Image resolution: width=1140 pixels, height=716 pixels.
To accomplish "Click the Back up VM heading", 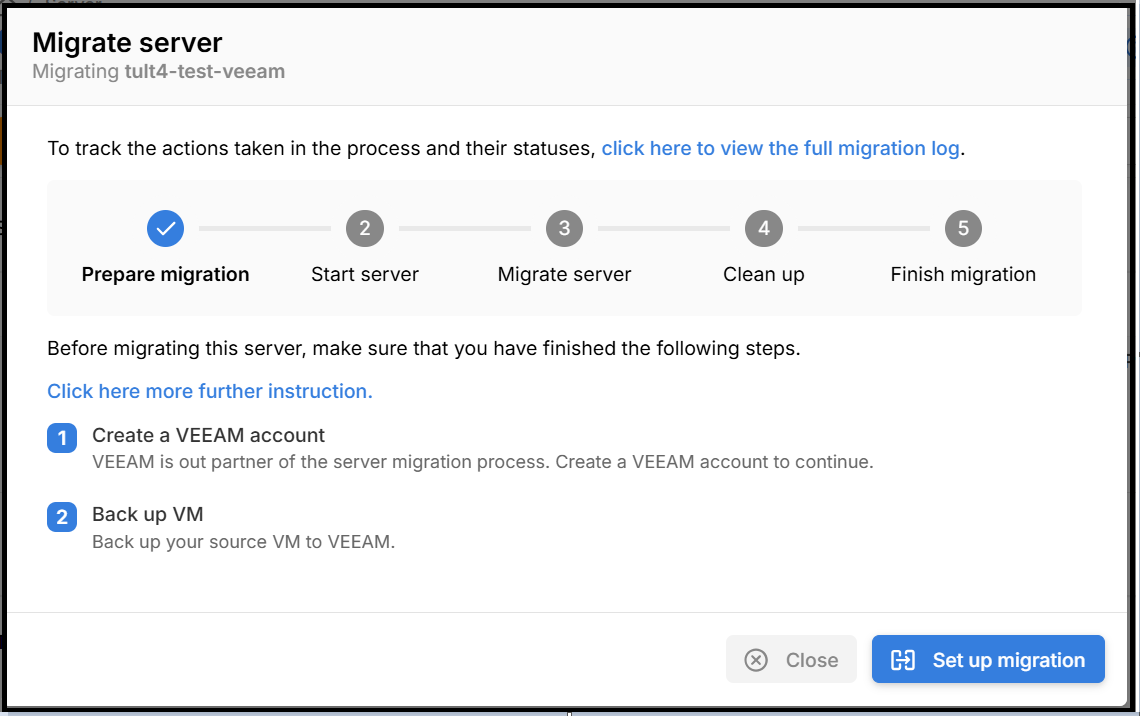I will pyautogui.click(x=148, y=514).
